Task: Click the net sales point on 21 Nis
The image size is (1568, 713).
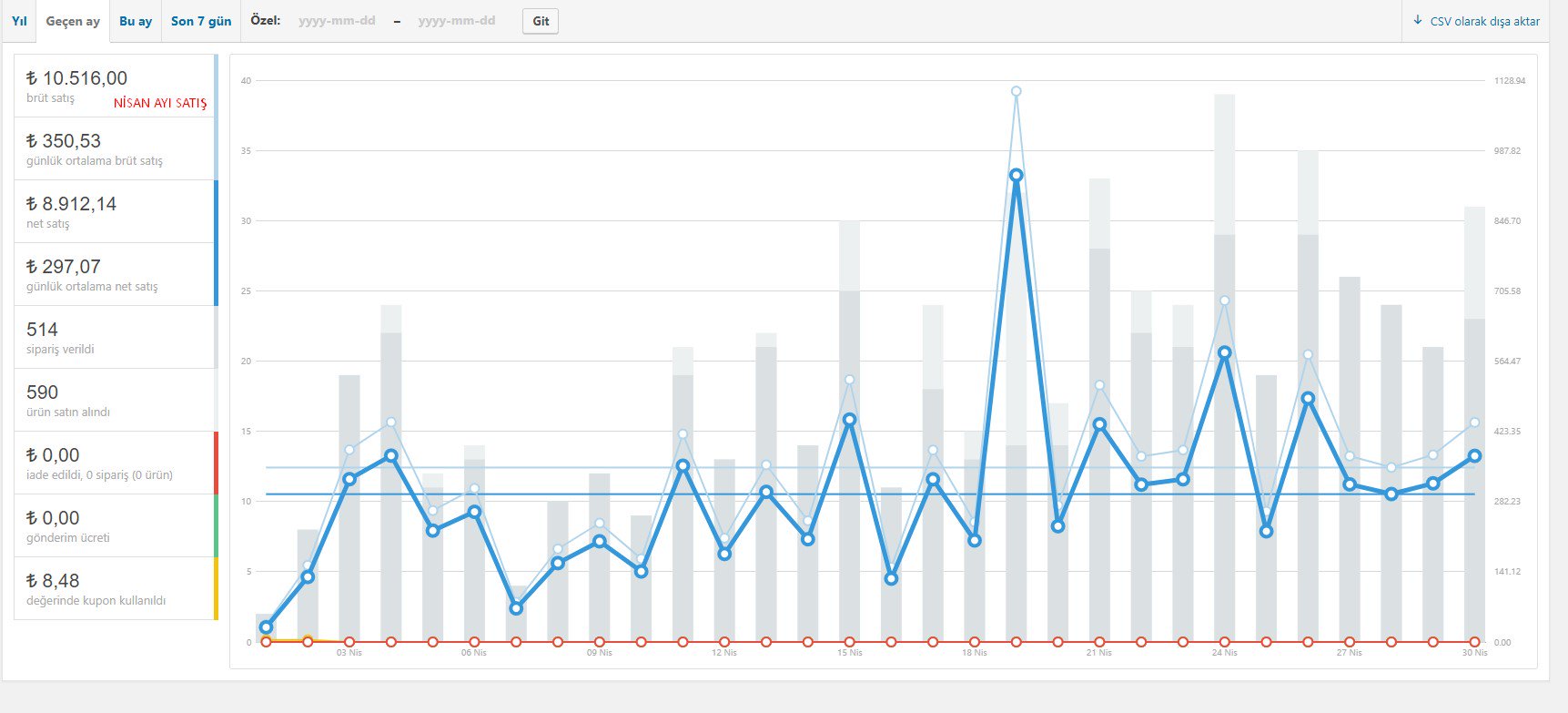Action: [1099, 424]
